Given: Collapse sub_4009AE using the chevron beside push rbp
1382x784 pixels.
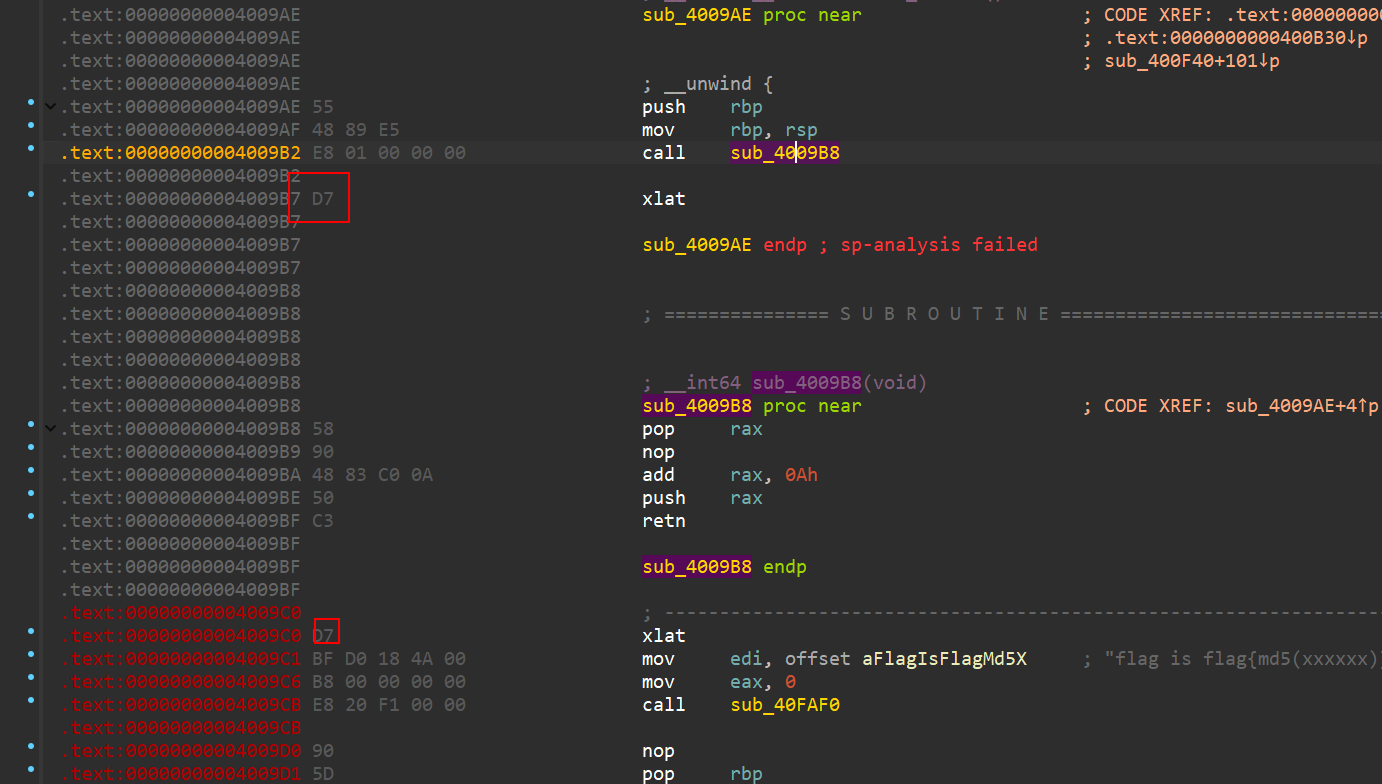Looking at the screenshot, I should pos(49,106).
